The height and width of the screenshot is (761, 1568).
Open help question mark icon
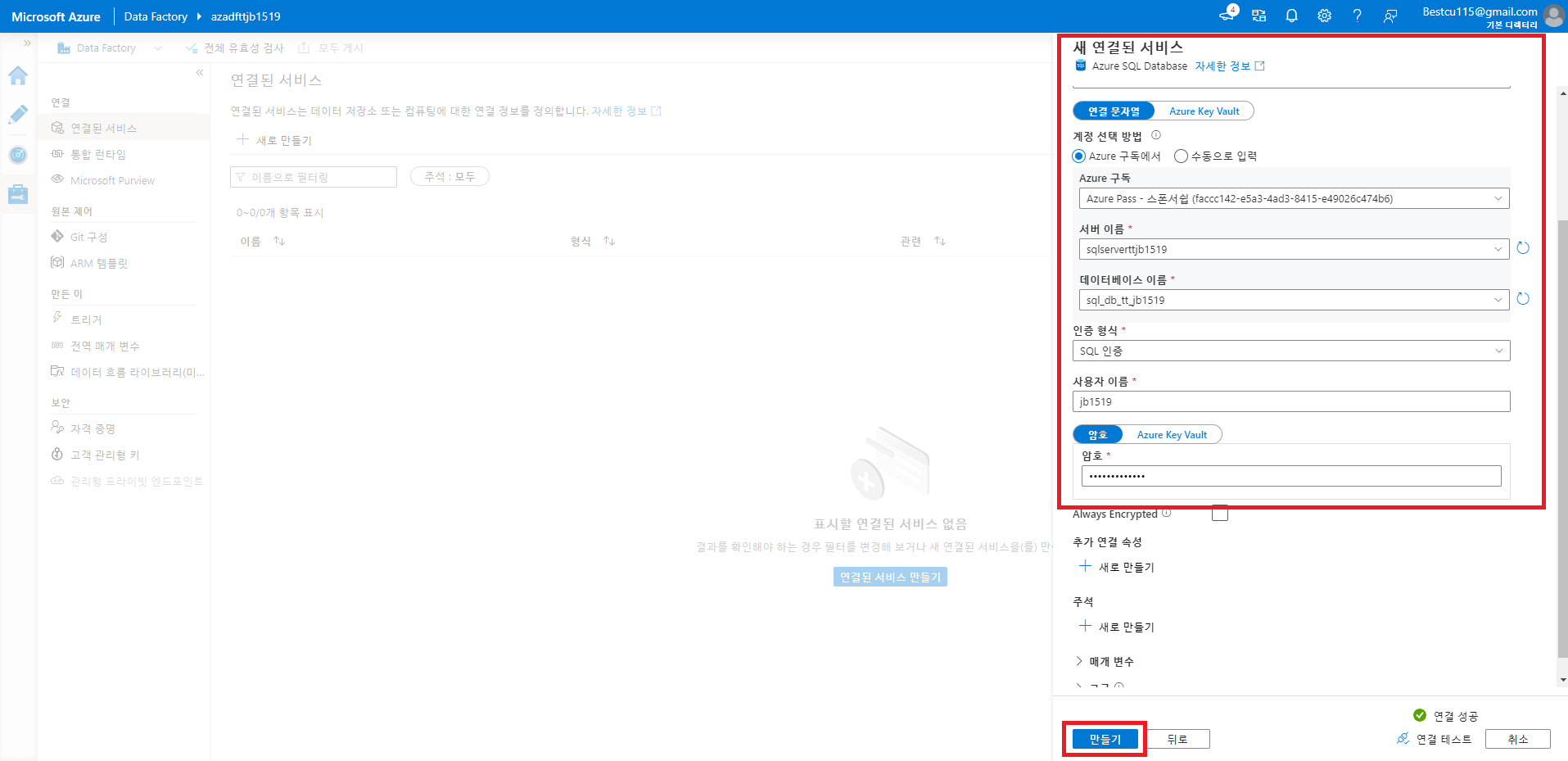click(1358, 16)
